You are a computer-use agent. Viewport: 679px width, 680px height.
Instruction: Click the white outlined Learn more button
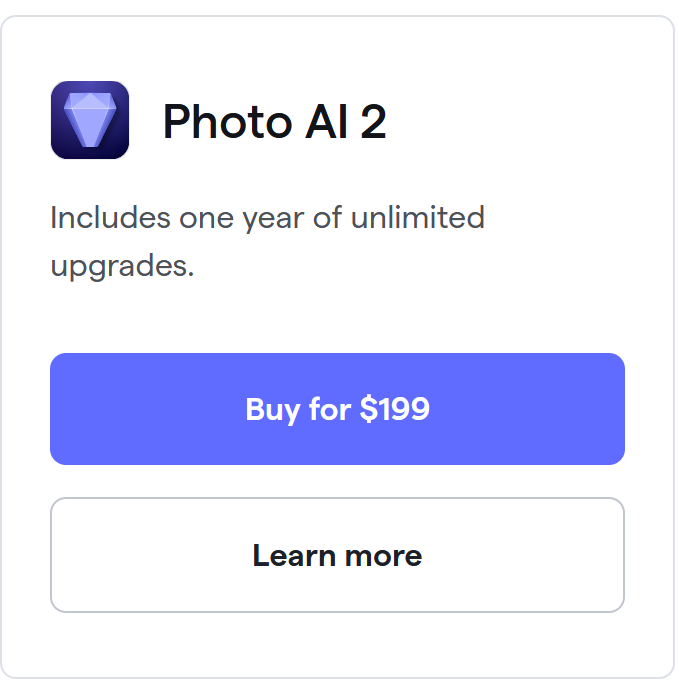point(337,555)
